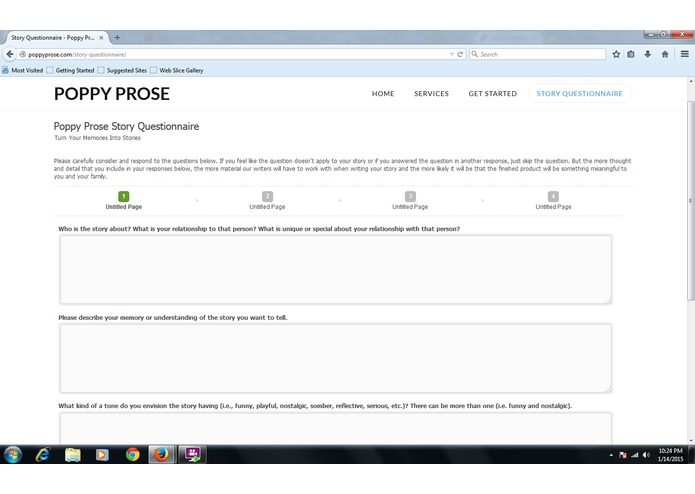Screen dimensions: 695x494
Task: Click the browser back arrow button
Action: click(9, 54)
